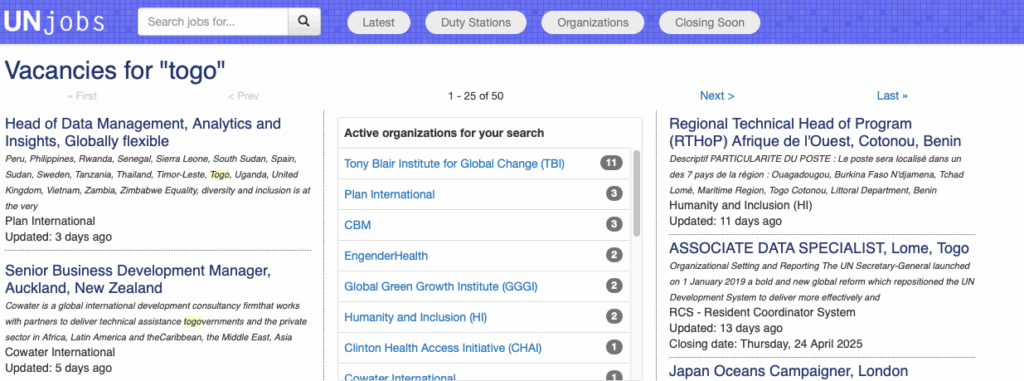Click the magnifying glass search icon
The width and height of the screenshot is (1024, 381).
304,22
